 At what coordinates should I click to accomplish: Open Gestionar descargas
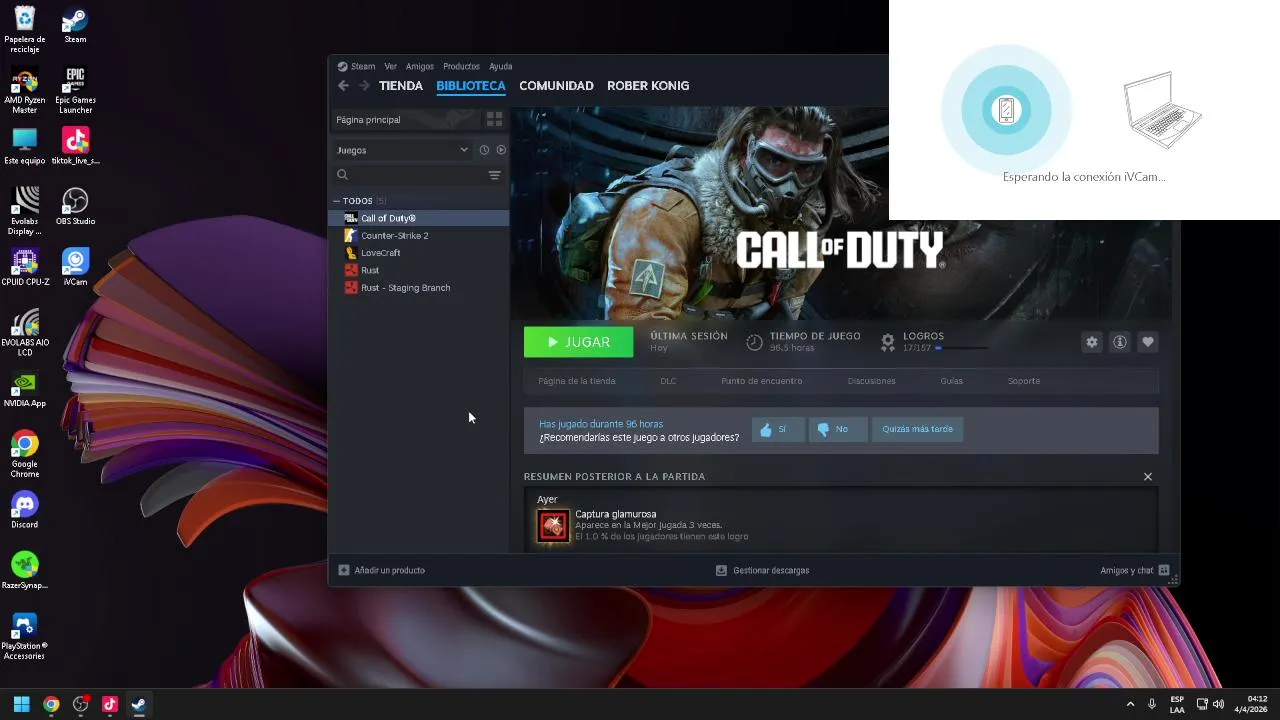[763, 570]
